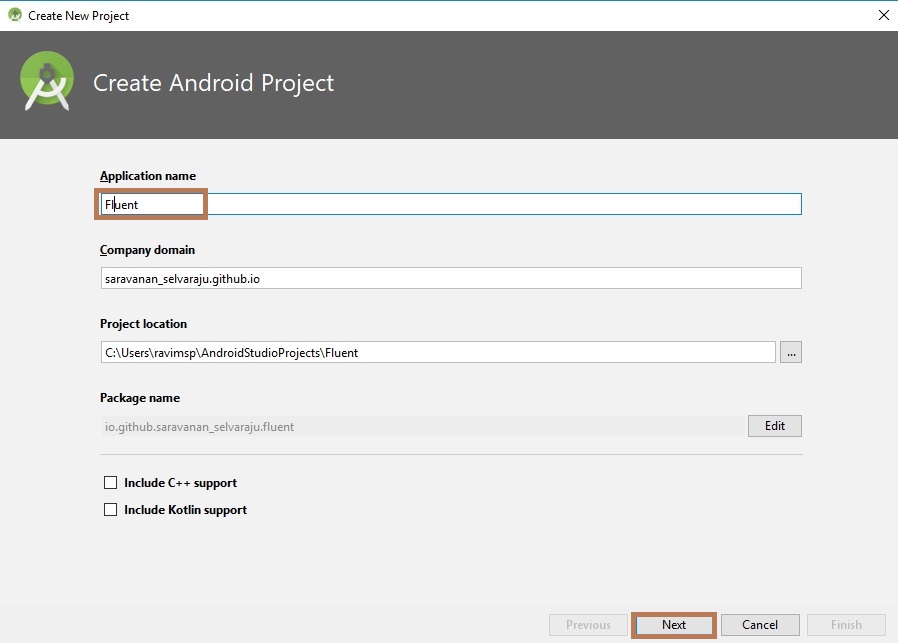The width and height of the screenshot is (898, 643).
Task: Click into the Project location path field
Action: (x=438, y=352)
